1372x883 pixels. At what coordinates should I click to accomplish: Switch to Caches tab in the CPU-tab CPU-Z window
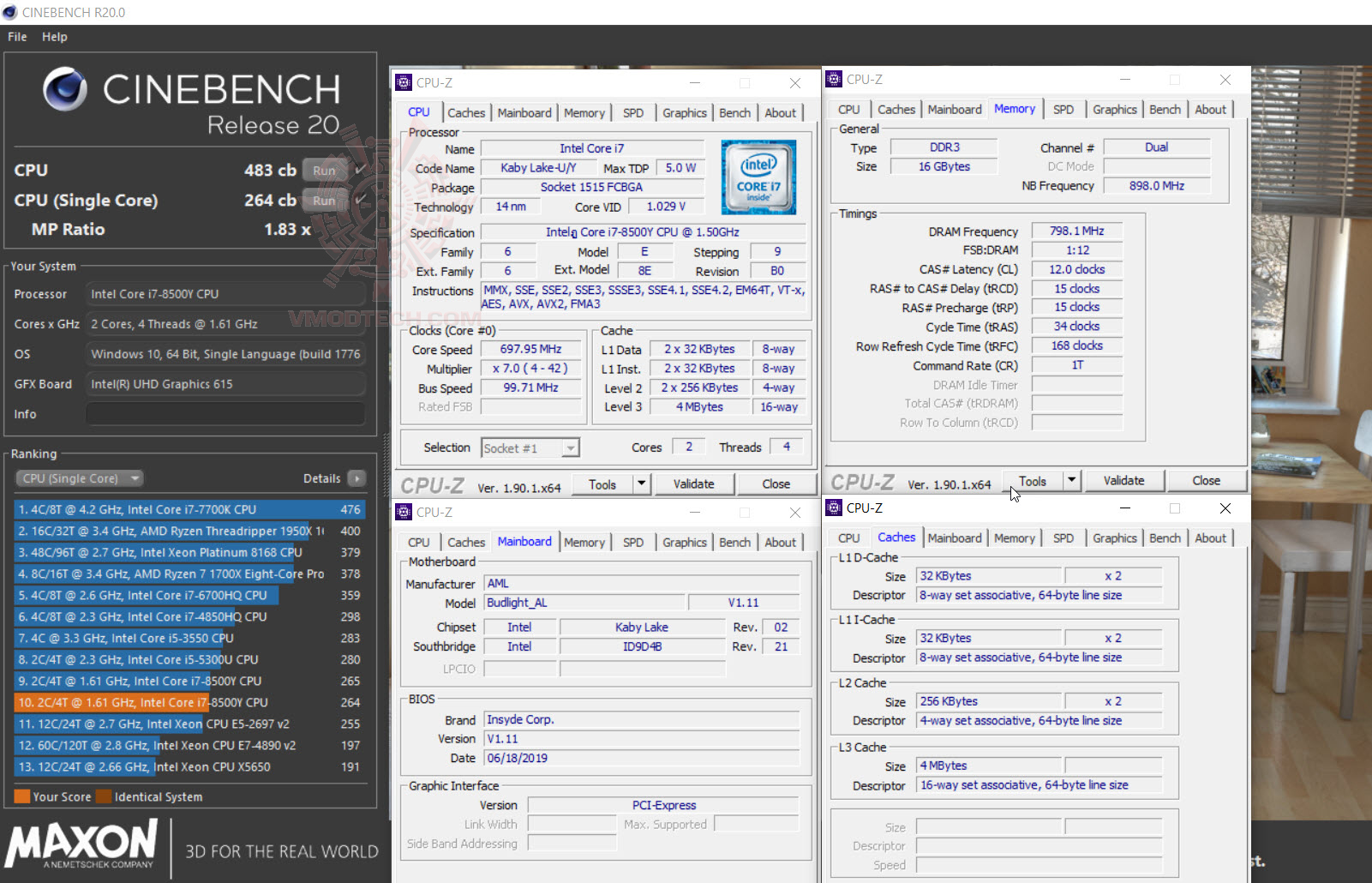click(466, 112)
